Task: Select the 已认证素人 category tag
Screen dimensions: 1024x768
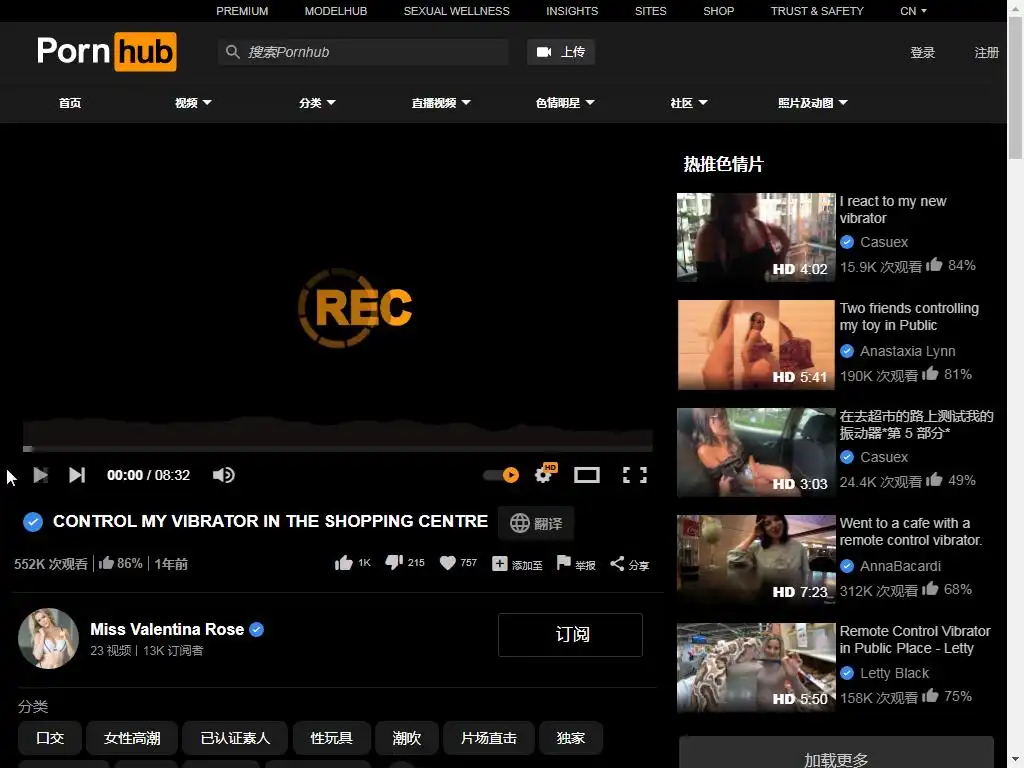Action: (x=235, y=738)
